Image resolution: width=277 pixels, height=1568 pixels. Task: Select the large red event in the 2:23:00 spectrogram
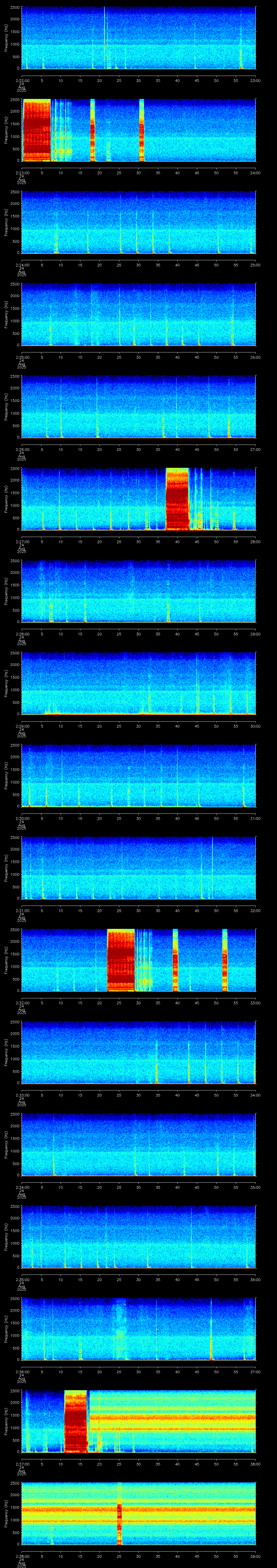37,130
